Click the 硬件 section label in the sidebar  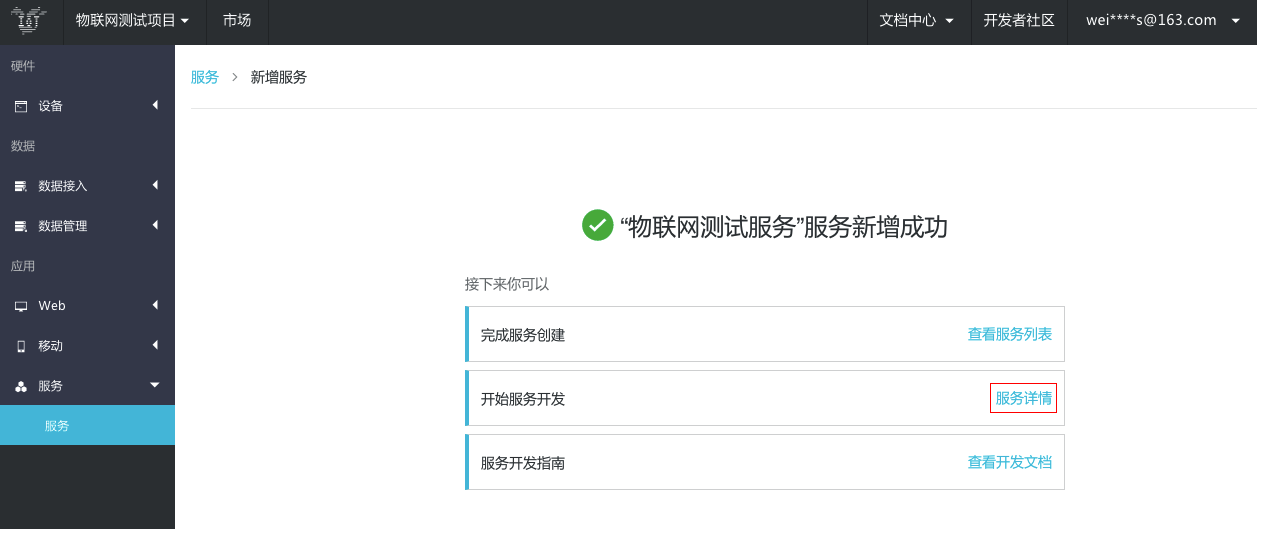23,66
